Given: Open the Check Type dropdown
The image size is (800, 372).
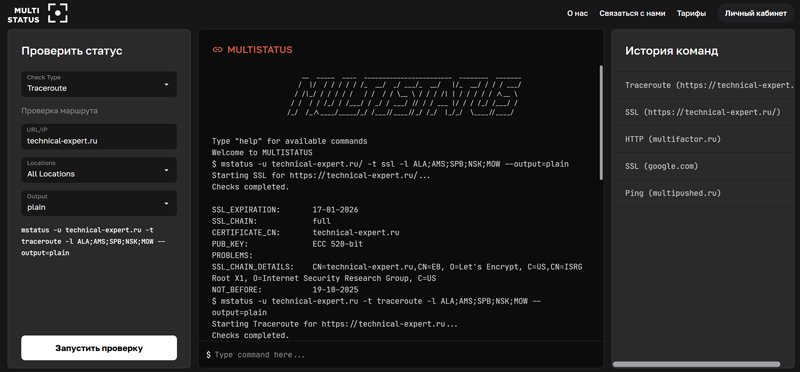Looking at the screenshot, I should pos(99,84).
